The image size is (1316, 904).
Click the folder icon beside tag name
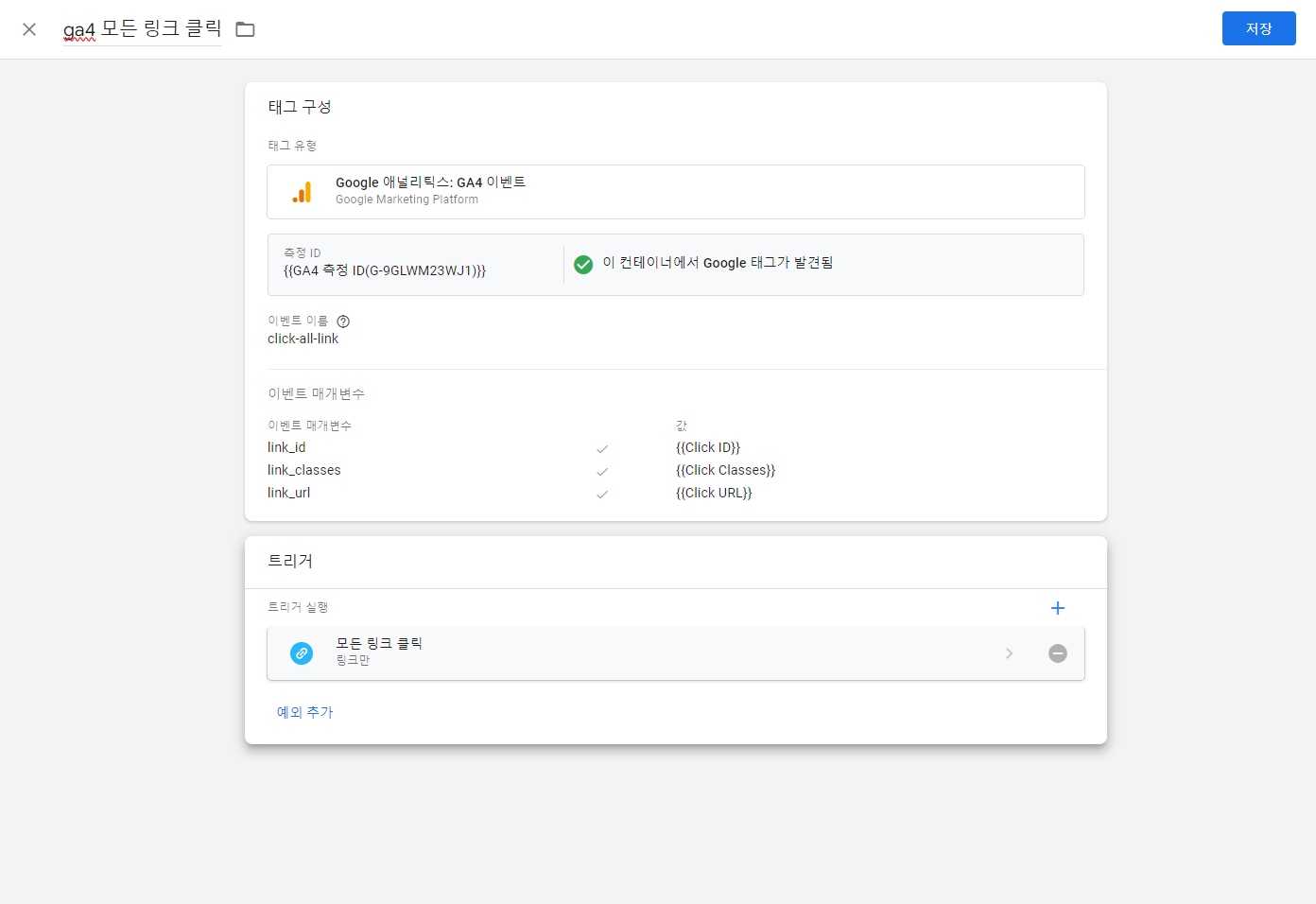point(245,29)
